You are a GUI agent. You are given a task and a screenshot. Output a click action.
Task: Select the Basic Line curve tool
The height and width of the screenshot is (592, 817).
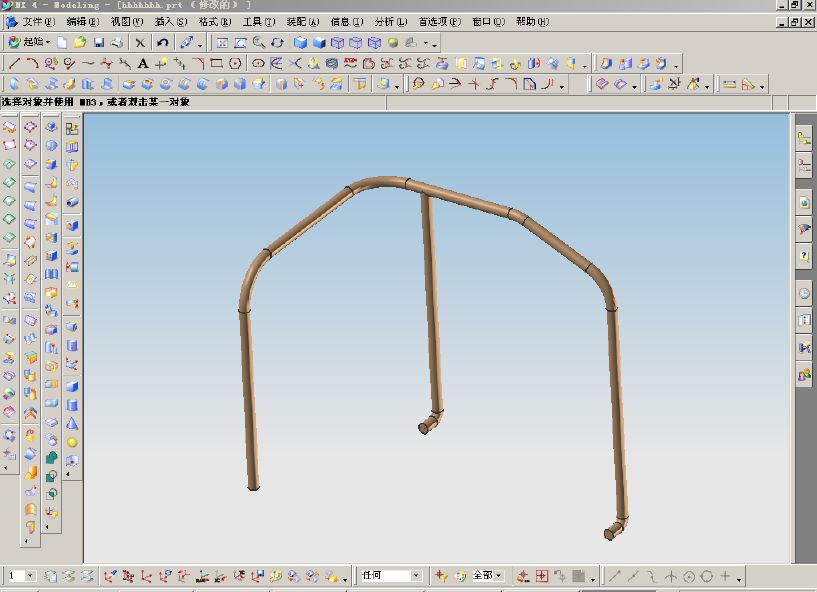[x=14, y=64]
